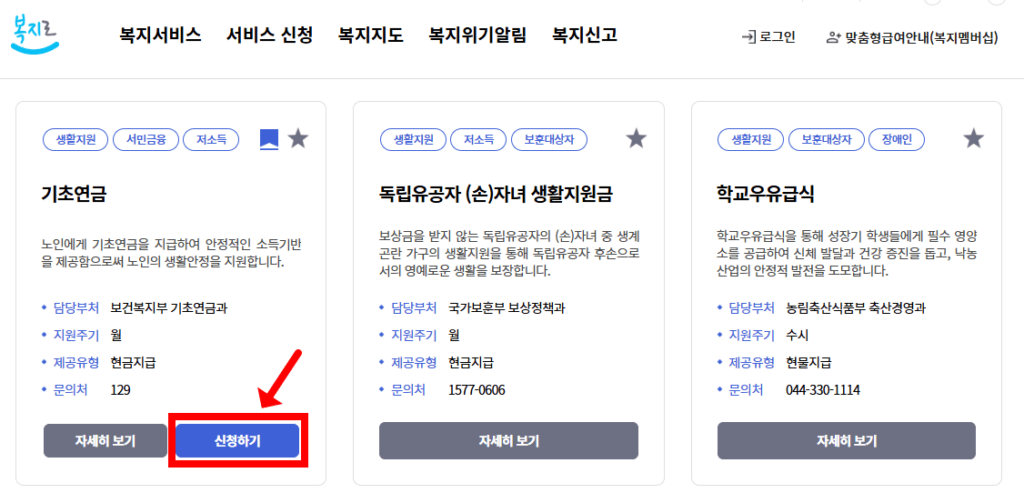Open the 서비스 신청 menu
Viewport: 1024px width, 503px height.
click(269, 36)
